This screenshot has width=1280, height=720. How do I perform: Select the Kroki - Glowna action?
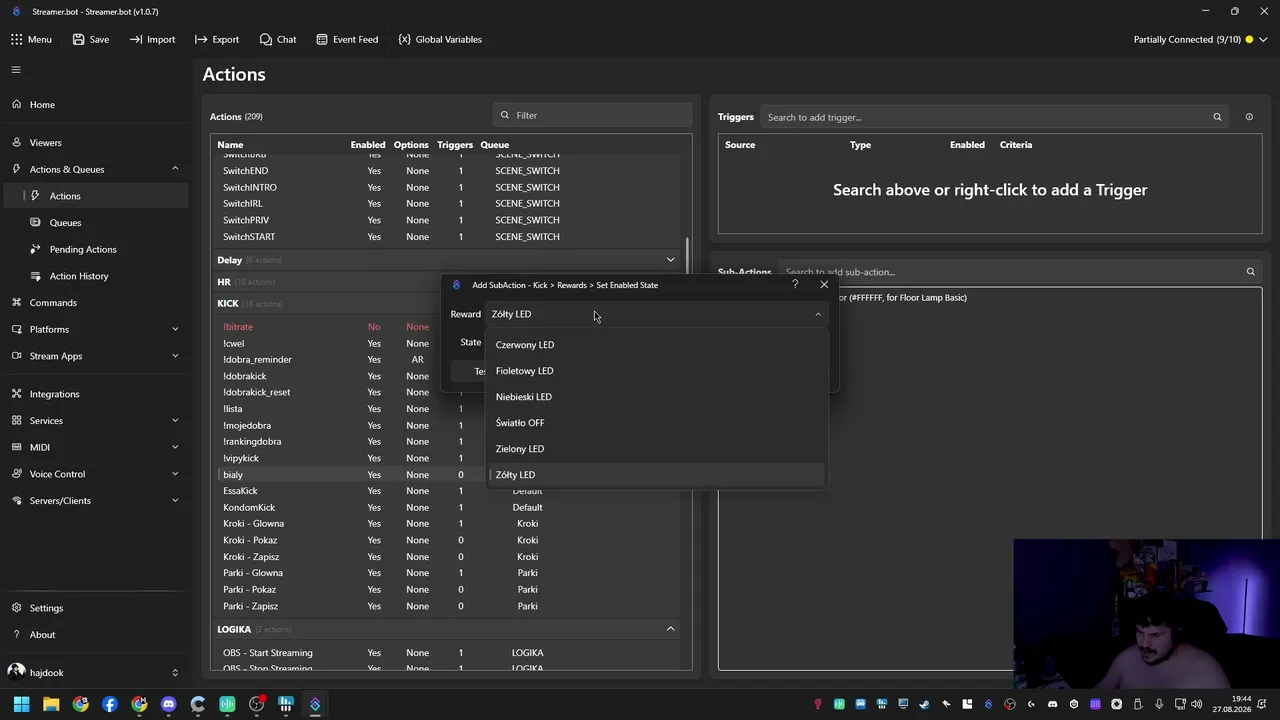pyautogui.click(x=448, y=523)
